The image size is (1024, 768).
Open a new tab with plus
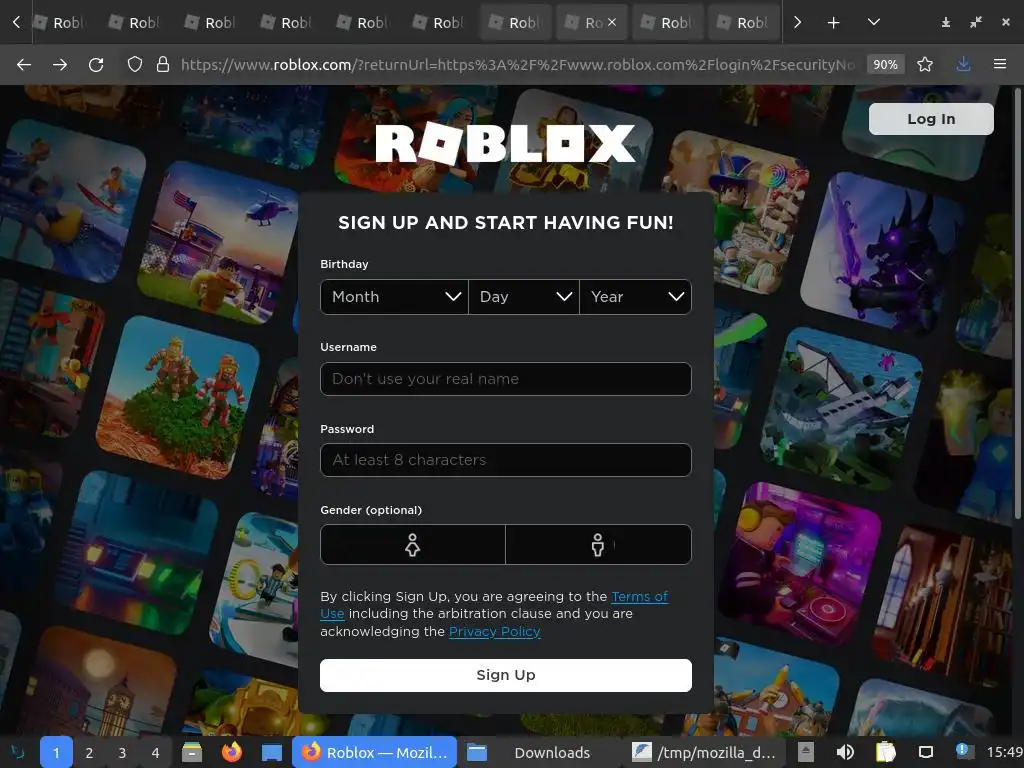click(x=833, y=23)
